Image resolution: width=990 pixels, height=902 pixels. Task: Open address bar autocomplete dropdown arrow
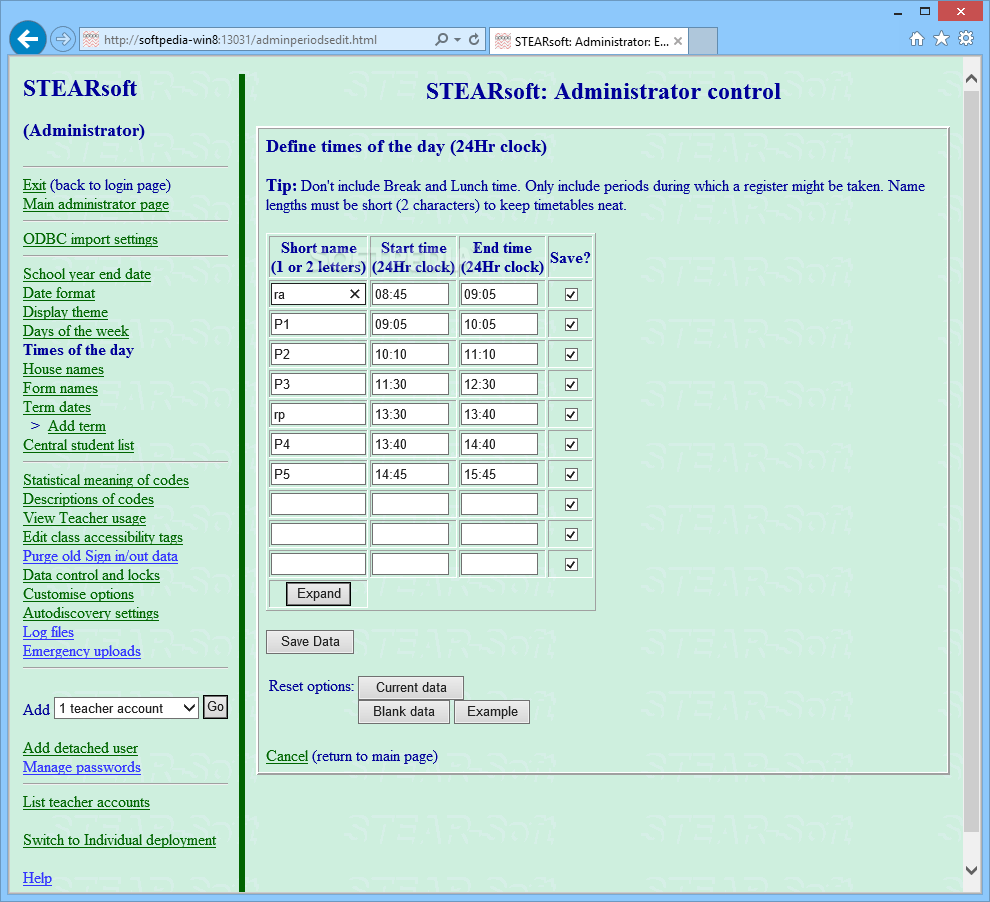pos(457,39)
